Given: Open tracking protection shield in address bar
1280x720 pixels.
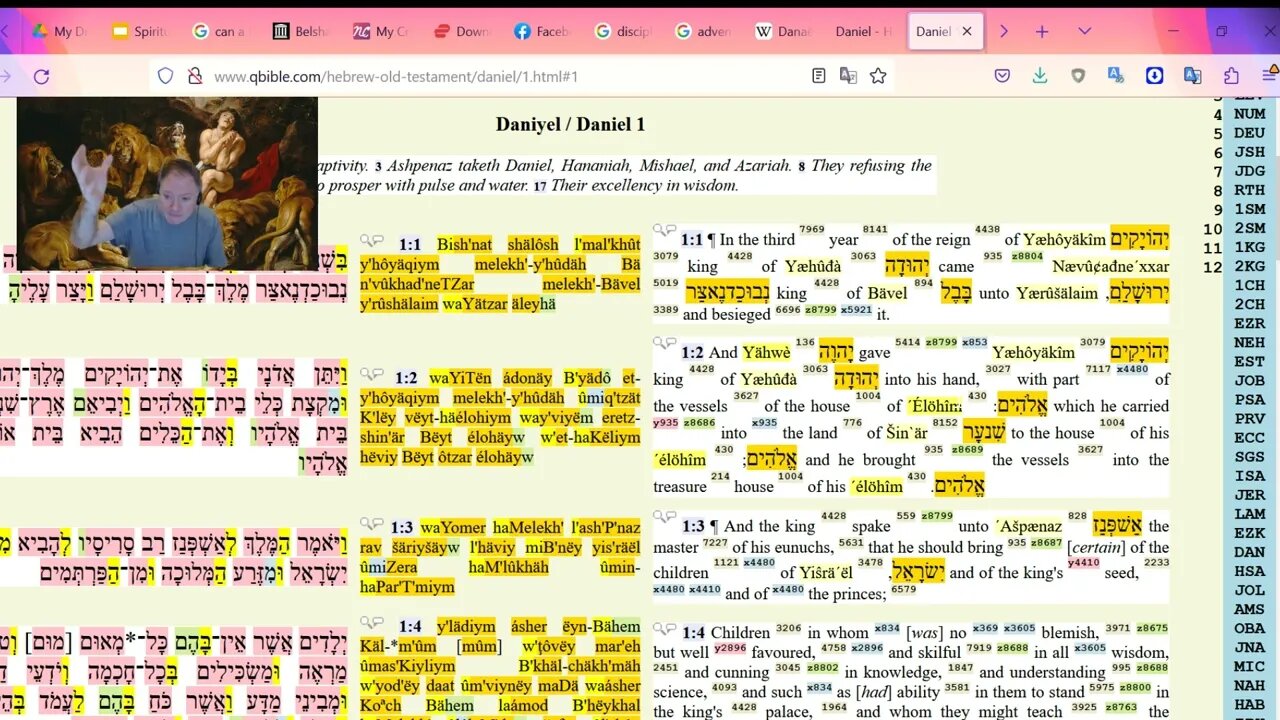Looking at the screenshot, I should [x=166, y=76].
